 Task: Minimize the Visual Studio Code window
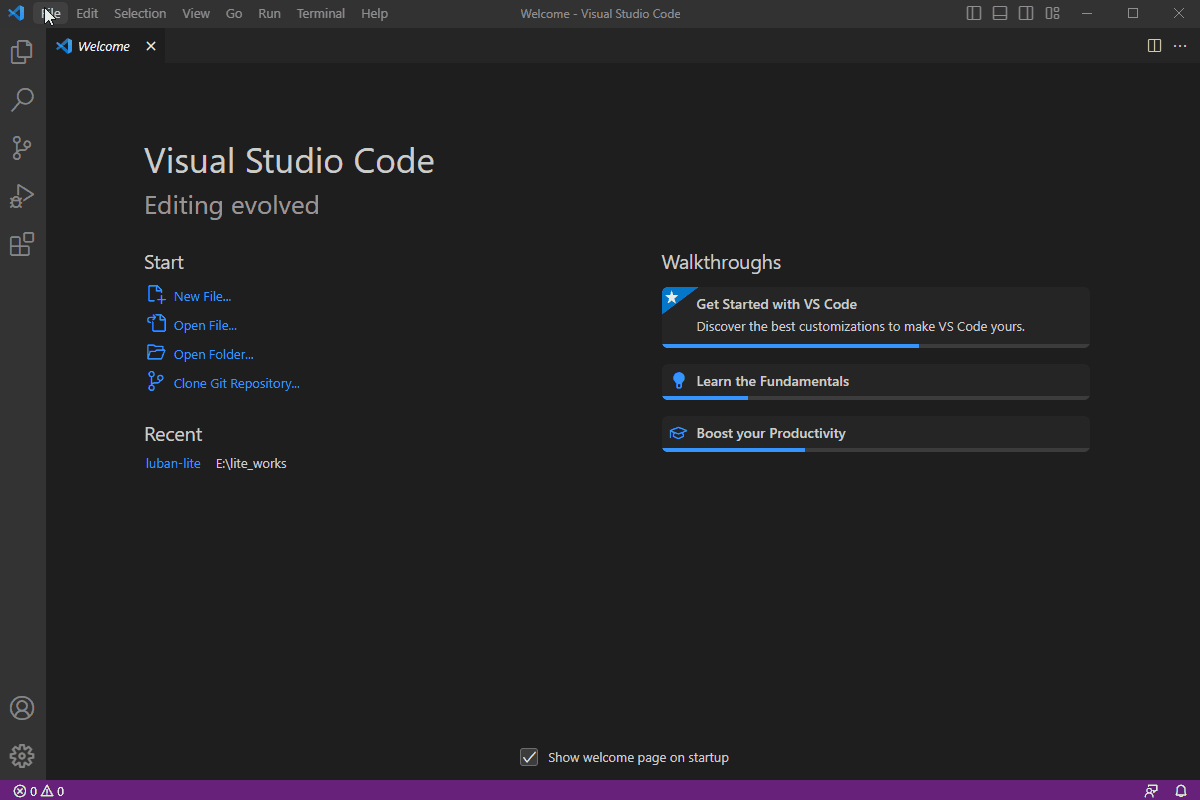tap(1085, 13)
